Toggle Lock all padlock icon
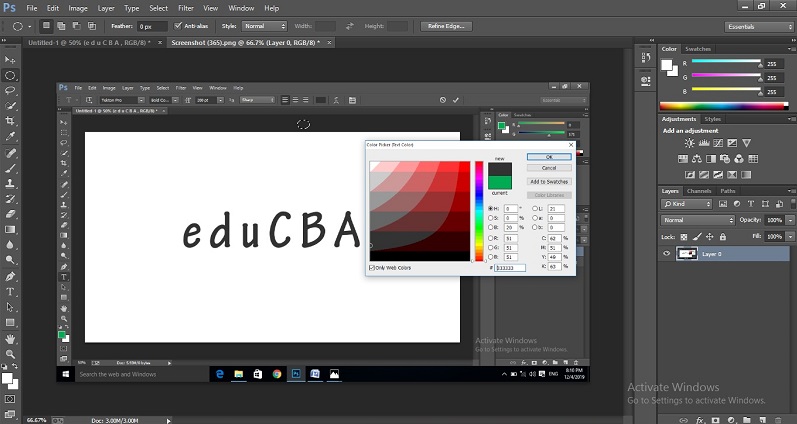The height and width of the screenshot is (424, 797). (x=723, y=237)
